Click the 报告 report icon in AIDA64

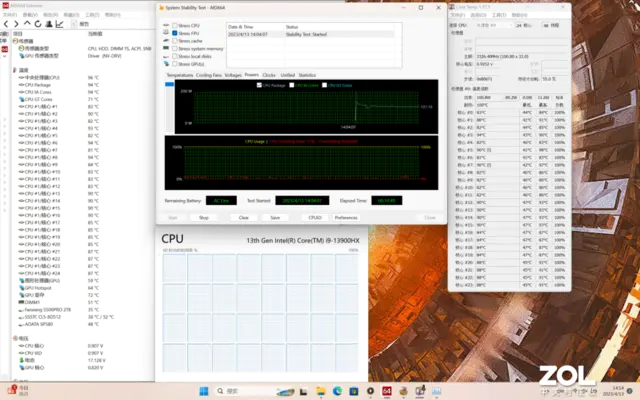pos(74,24)
